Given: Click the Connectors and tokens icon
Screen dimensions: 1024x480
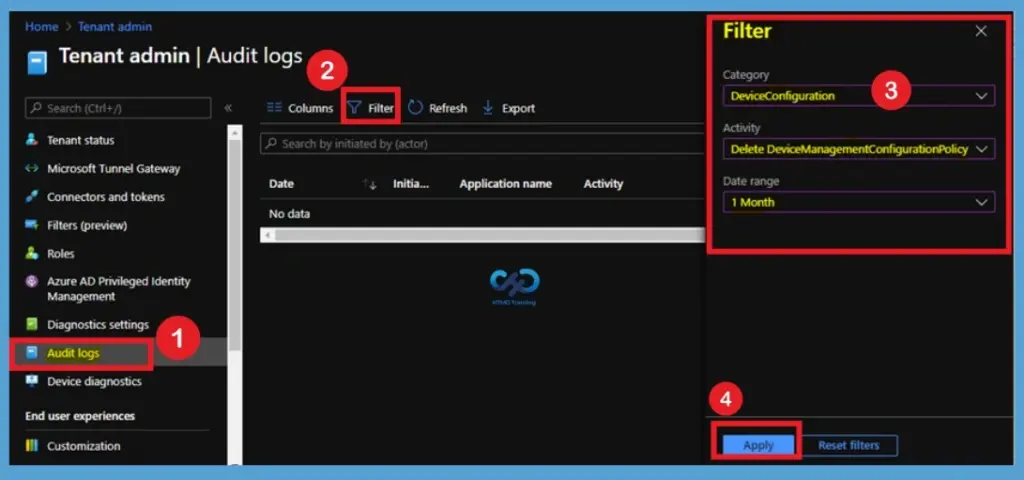Looking at the screenshot, I should click(x=31, y=197).
